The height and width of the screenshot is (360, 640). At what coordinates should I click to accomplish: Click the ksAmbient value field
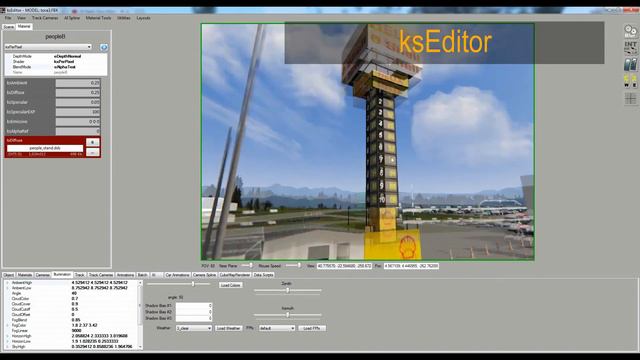(78, 83)
